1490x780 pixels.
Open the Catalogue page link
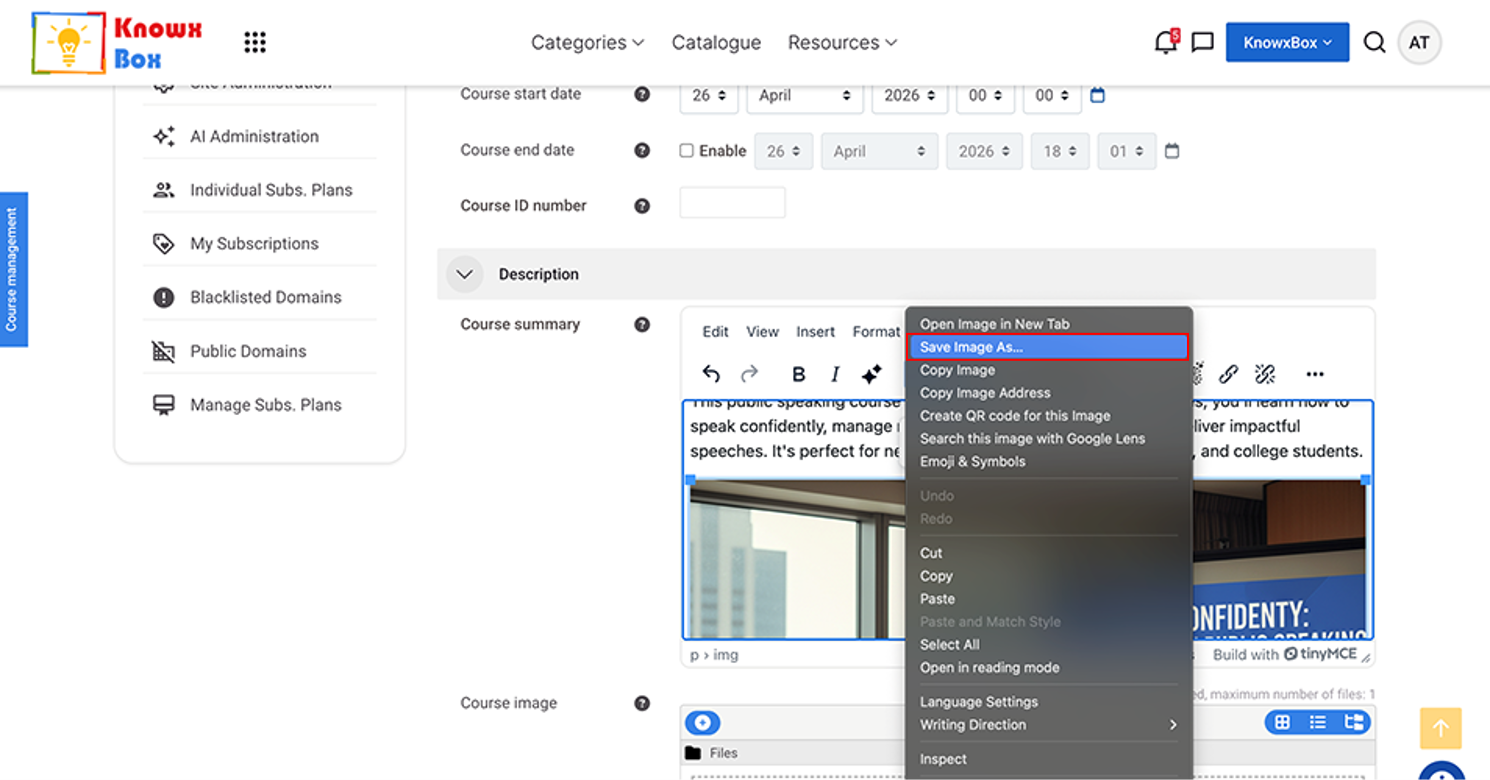pos(716,42)
